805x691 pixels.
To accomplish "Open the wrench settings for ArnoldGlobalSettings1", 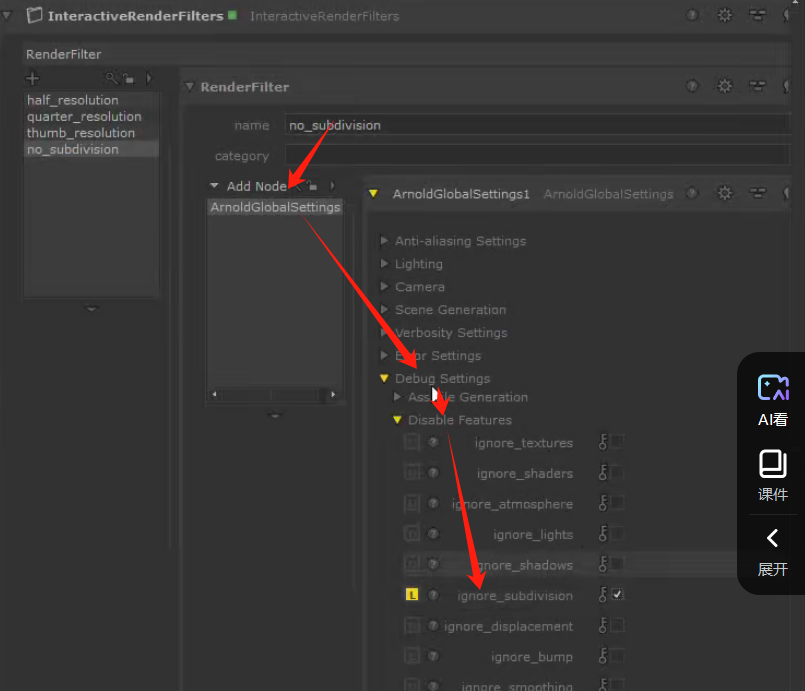I will pos(725,193).
